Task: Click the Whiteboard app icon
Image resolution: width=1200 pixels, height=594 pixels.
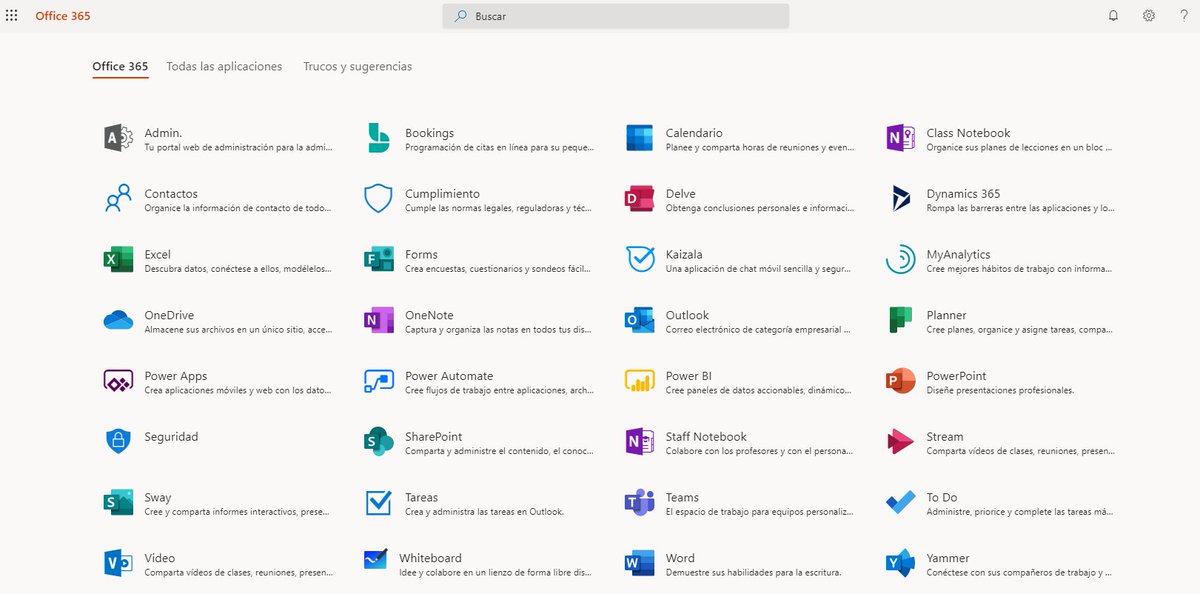Action: point(375,560)
